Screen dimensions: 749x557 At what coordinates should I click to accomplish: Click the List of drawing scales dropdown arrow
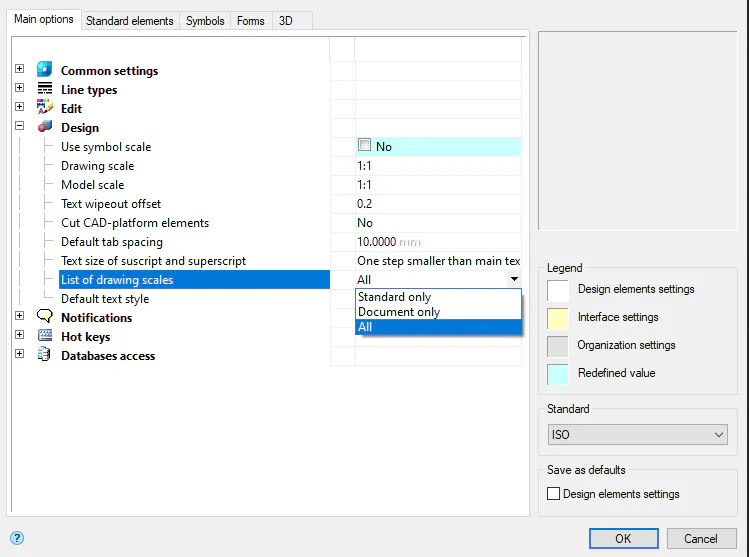coord(514,279)
